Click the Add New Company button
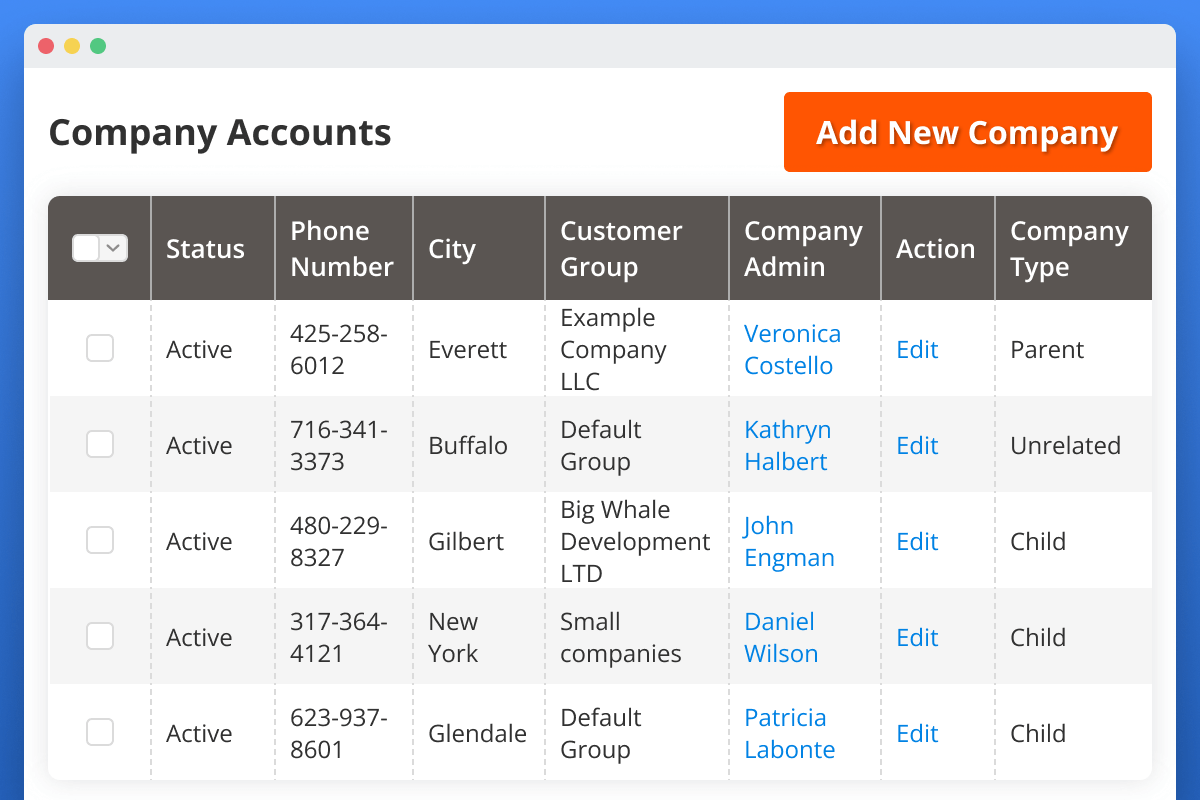 (967, 132)
